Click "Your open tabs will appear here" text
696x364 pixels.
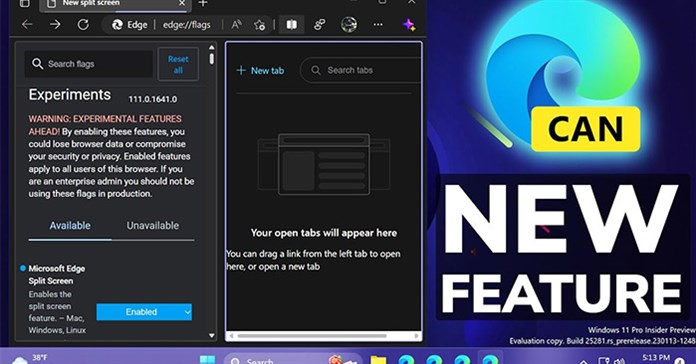324,233
